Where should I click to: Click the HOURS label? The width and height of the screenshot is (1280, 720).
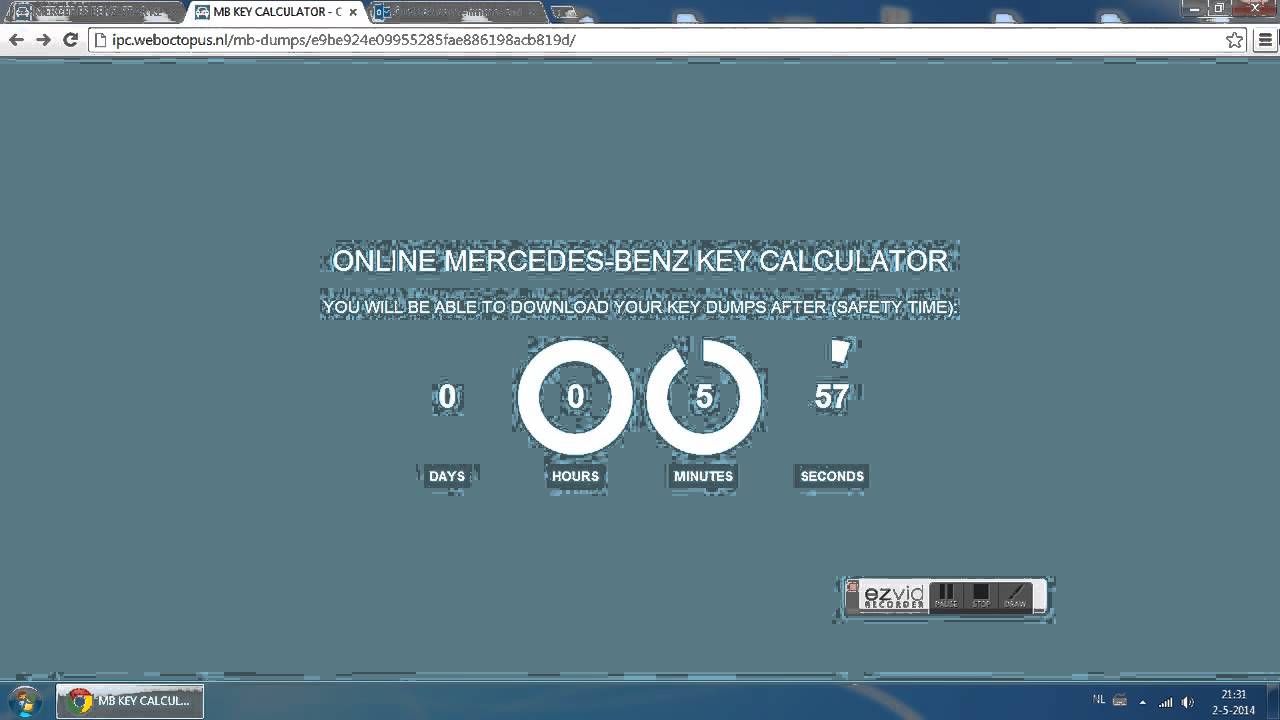point(575,476)
